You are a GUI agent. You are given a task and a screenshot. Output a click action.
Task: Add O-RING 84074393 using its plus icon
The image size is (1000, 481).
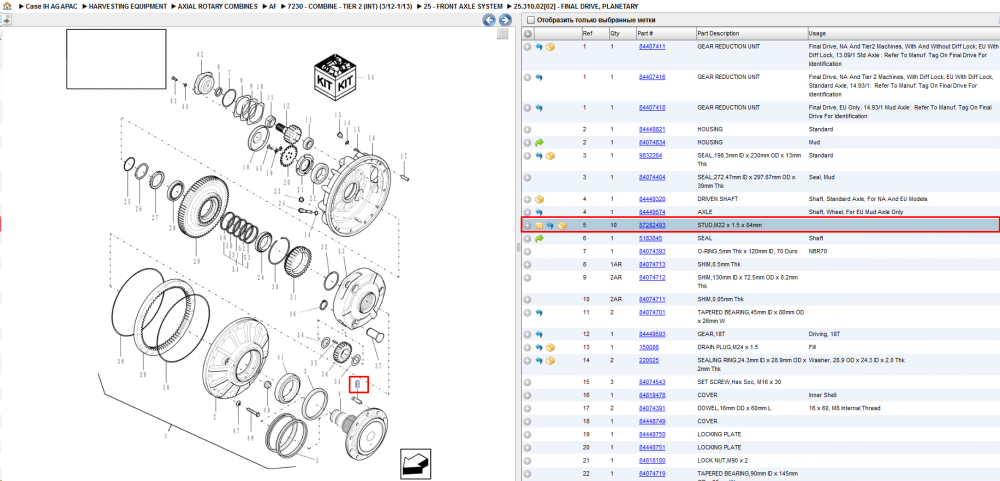pyautogui.click(x=527, y=251)
